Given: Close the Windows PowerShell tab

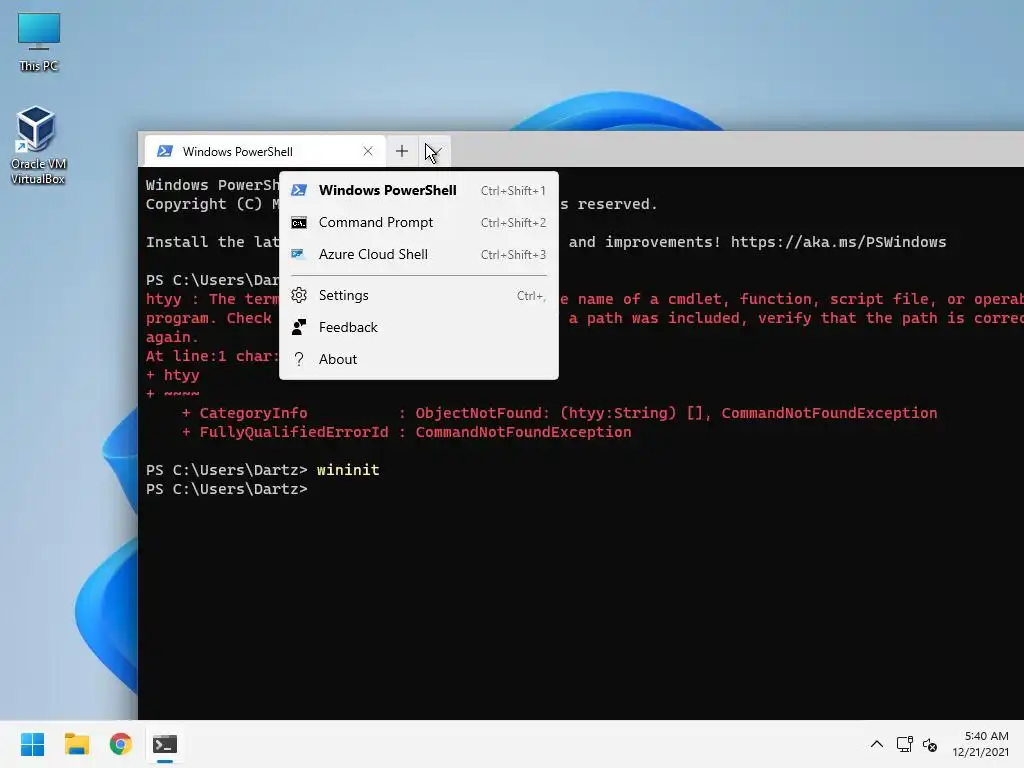Looking at the screenshot, I should [368, 152].
